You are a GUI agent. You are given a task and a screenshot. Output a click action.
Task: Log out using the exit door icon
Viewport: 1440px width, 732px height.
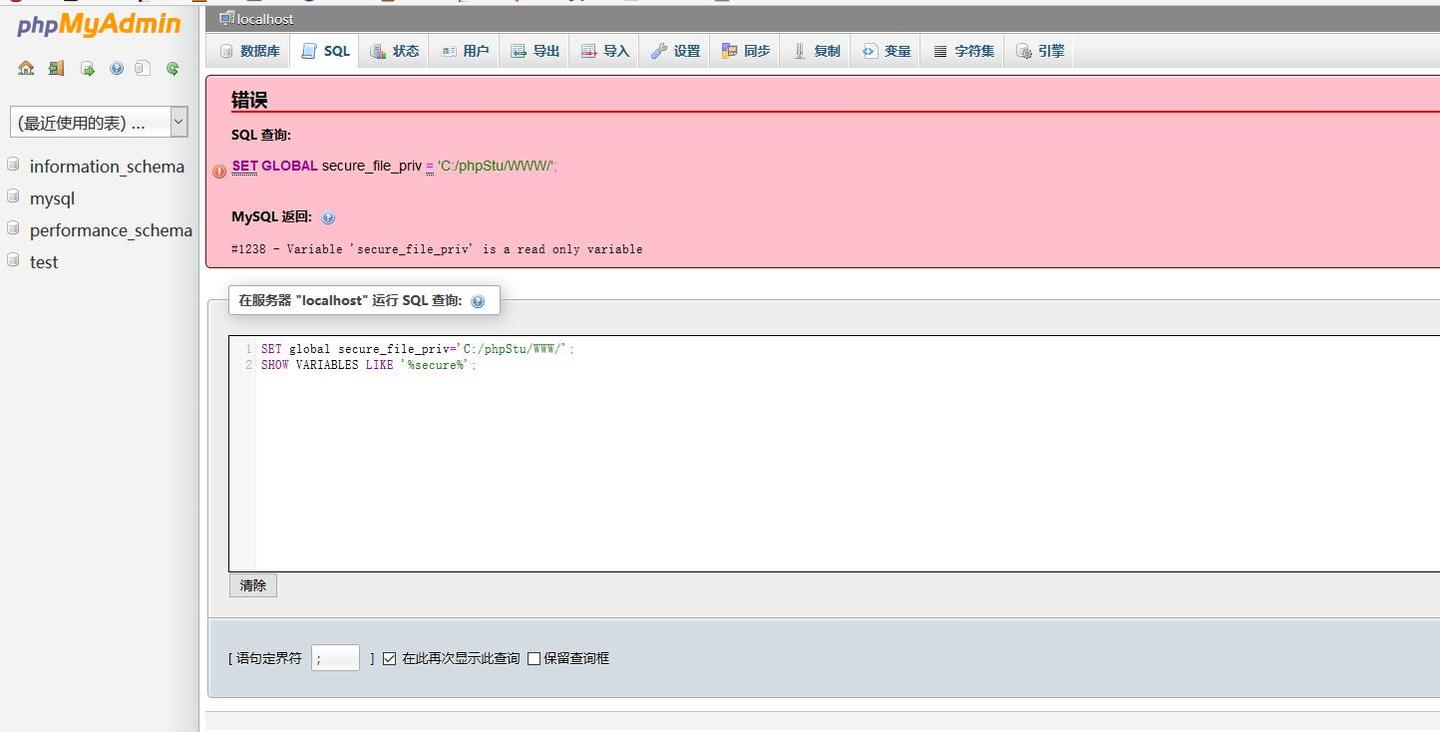pos(55,68)
